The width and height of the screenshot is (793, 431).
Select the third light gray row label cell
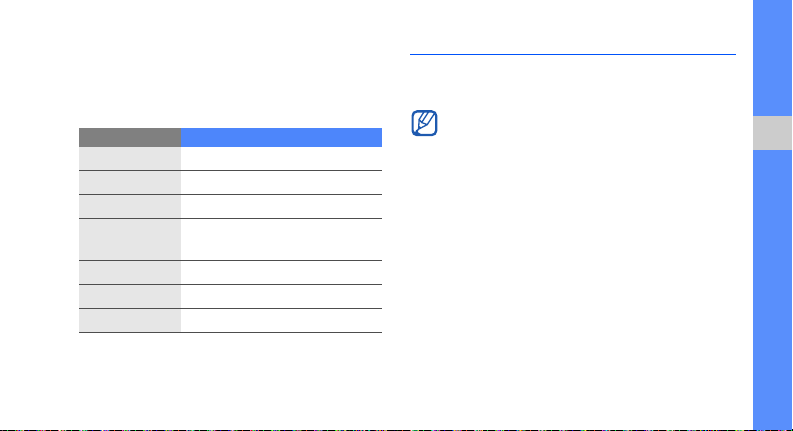(130, 206)
